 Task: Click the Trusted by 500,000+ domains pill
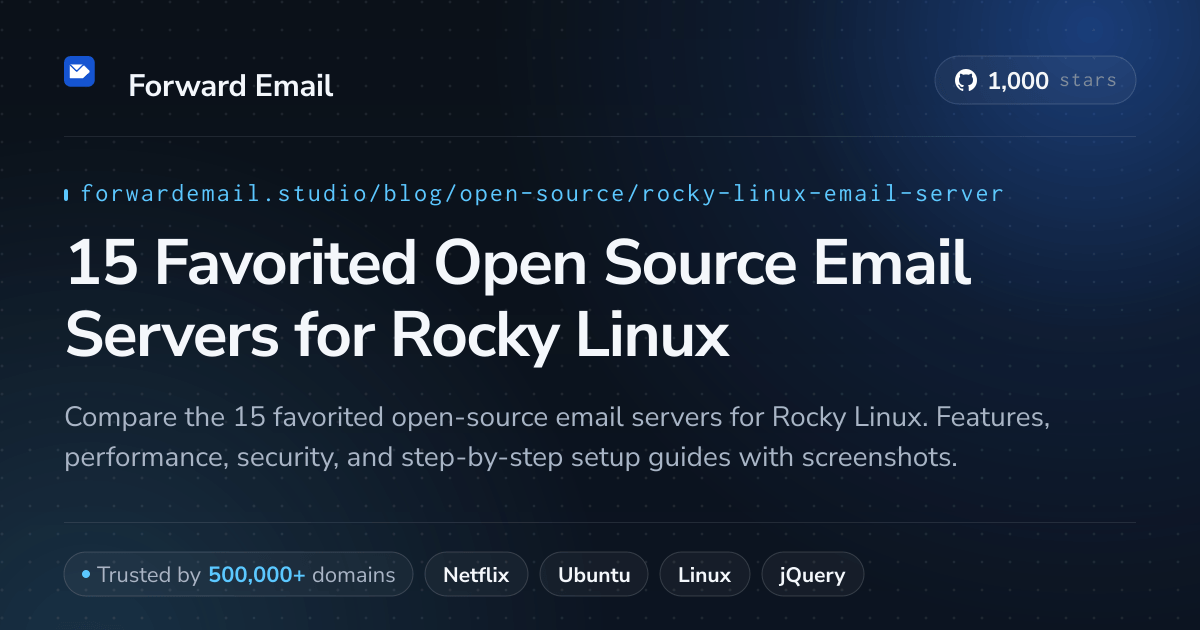238,575
